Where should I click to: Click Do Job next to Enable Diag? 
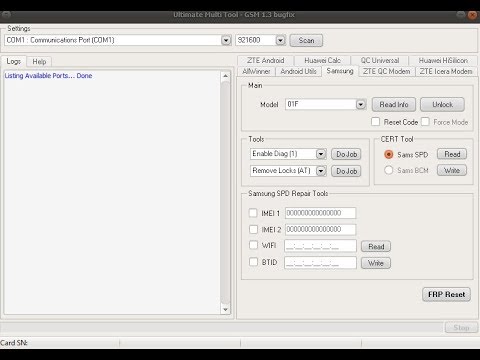[346, 154]
